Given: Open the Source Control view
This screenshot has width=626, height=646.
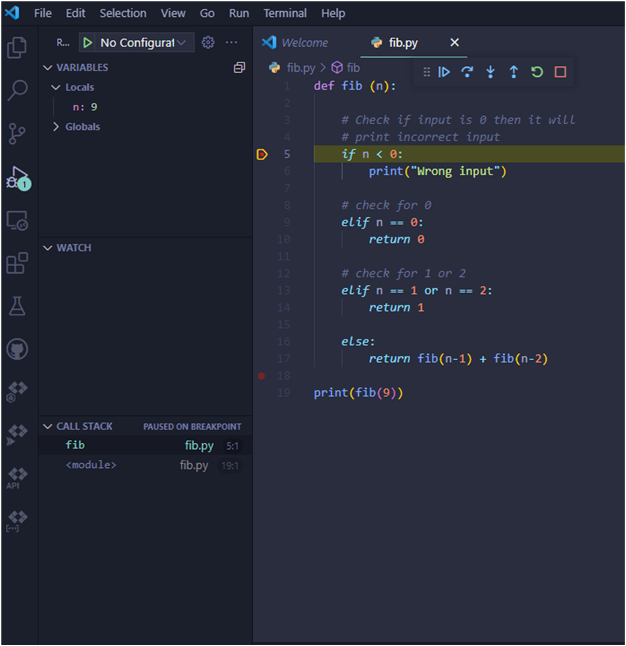Looking at the screenshot, I should pos(17,134).
